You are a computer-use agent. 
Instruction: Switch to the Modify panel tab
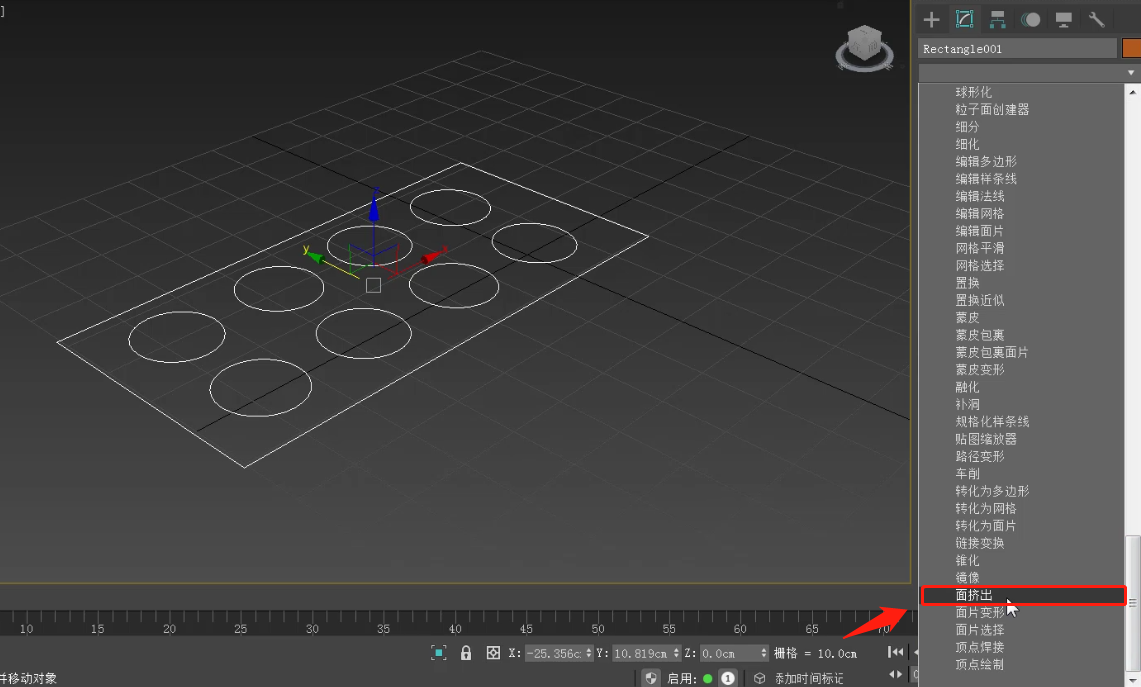[964, 19]
